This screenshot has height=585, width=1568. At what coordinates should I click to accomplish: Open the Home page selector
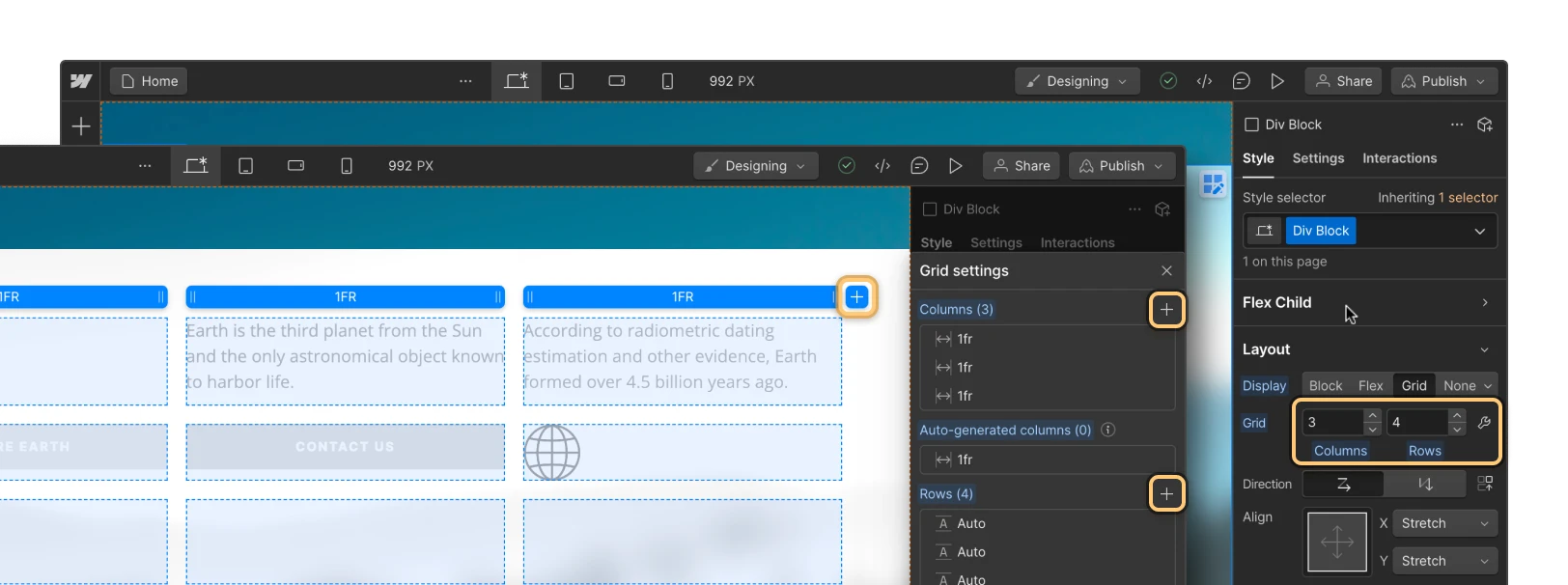149,81
